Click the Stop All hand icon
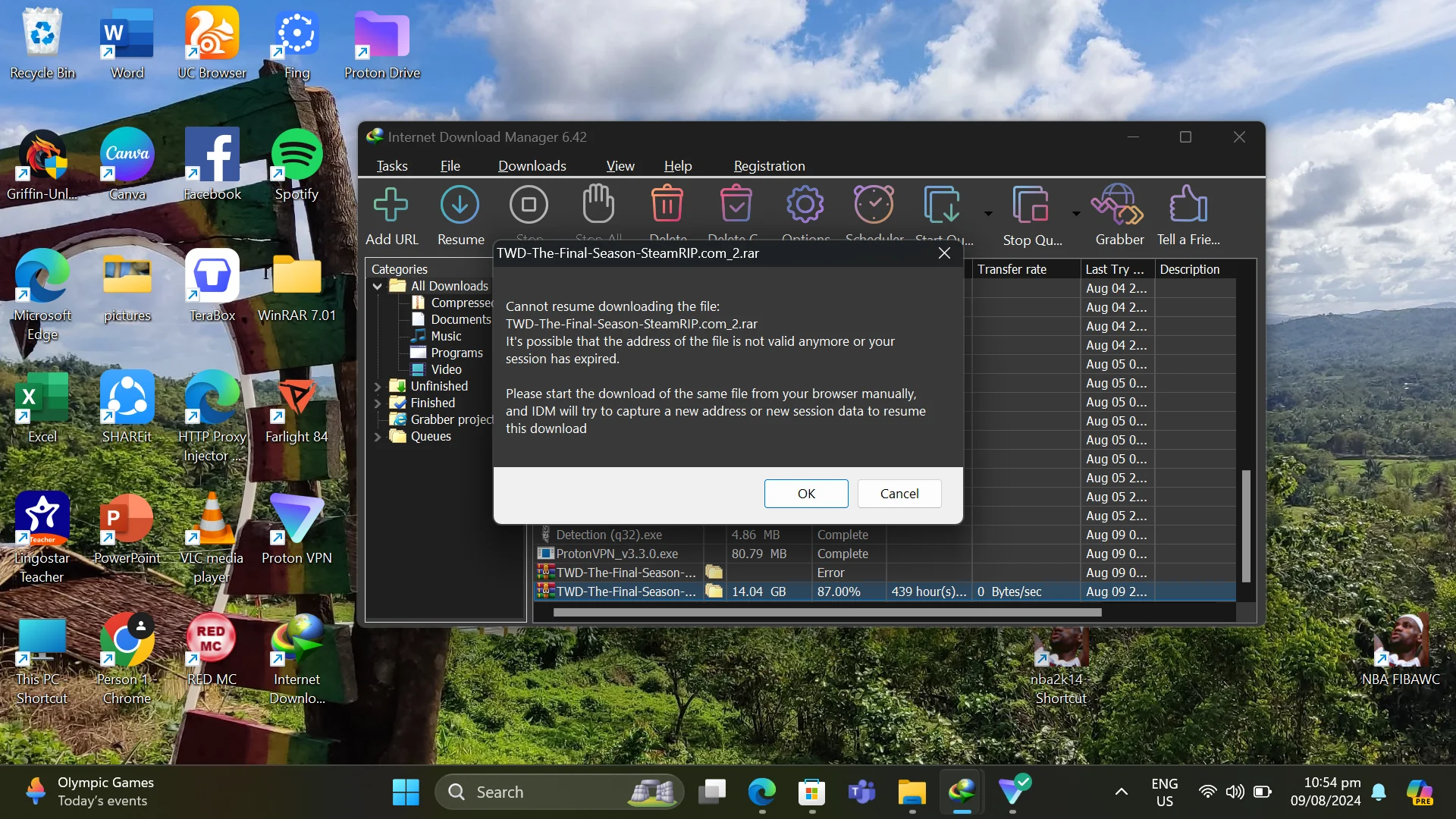 (x=598, y=204)
